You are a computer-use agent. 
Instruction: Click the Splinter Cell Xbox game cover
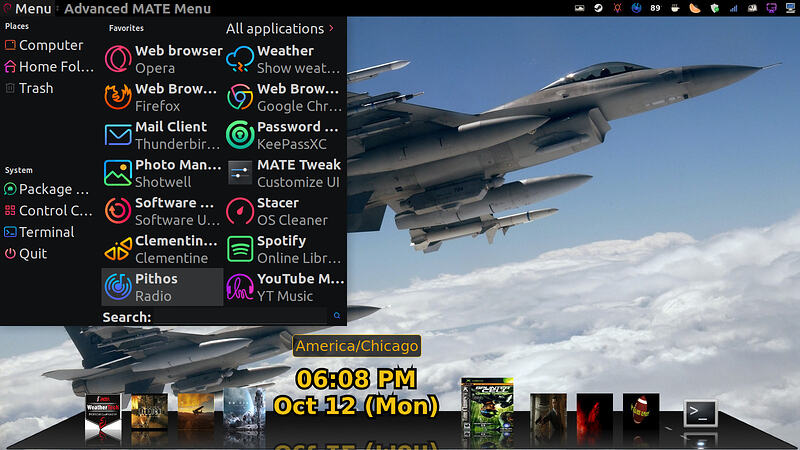tap(487, 407)
